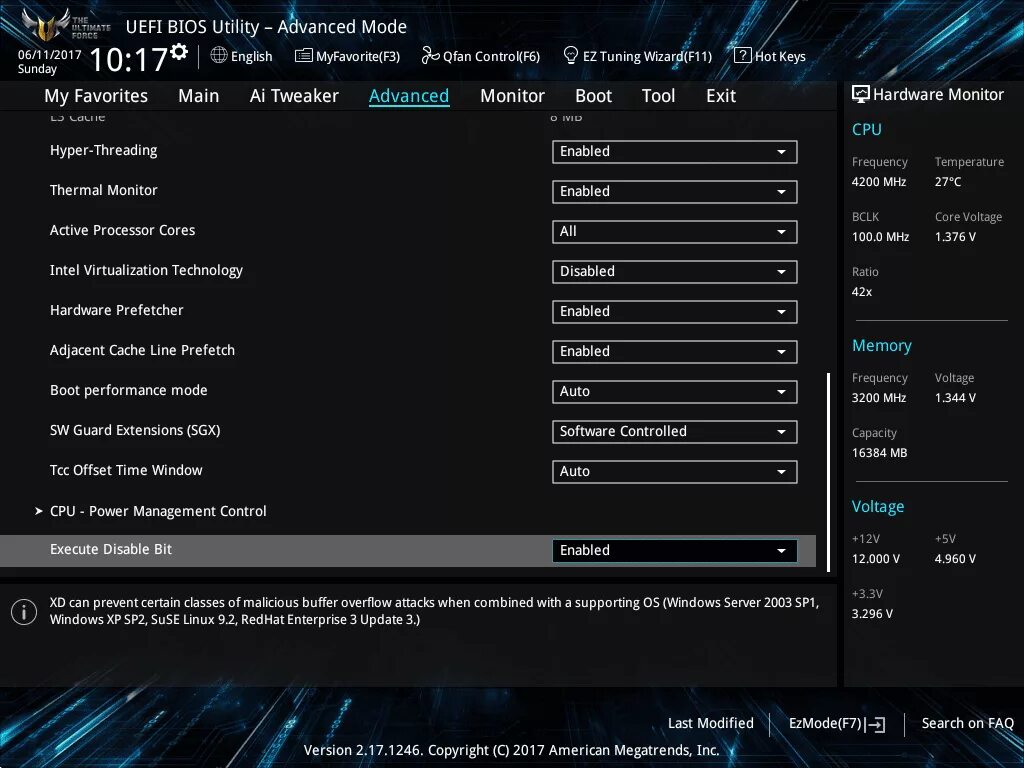Select the Intel Virtualization Technology label
The width and height of the screenshot is (1024, 768).
[146, 270]
